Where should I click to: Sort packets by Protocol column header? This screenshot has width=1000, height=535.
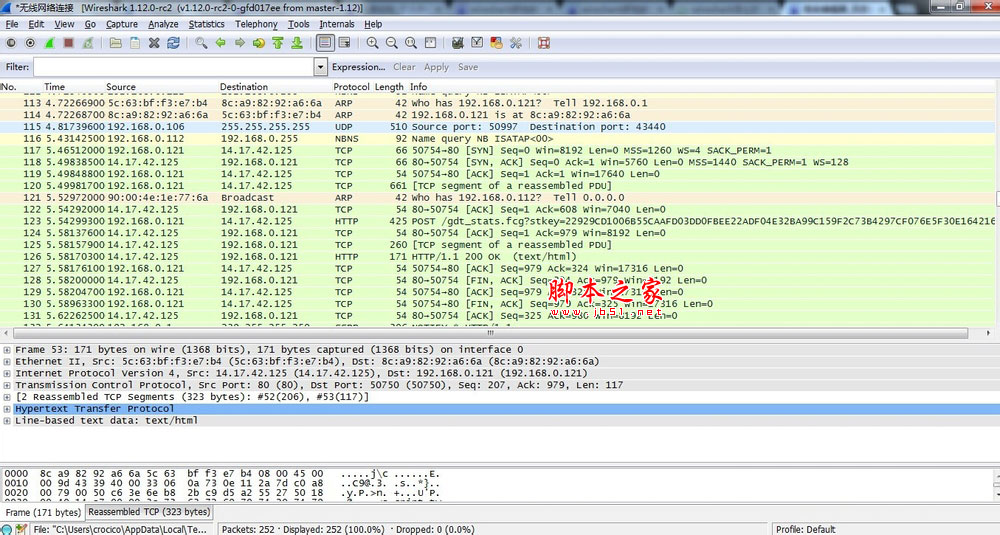(351, 87)
